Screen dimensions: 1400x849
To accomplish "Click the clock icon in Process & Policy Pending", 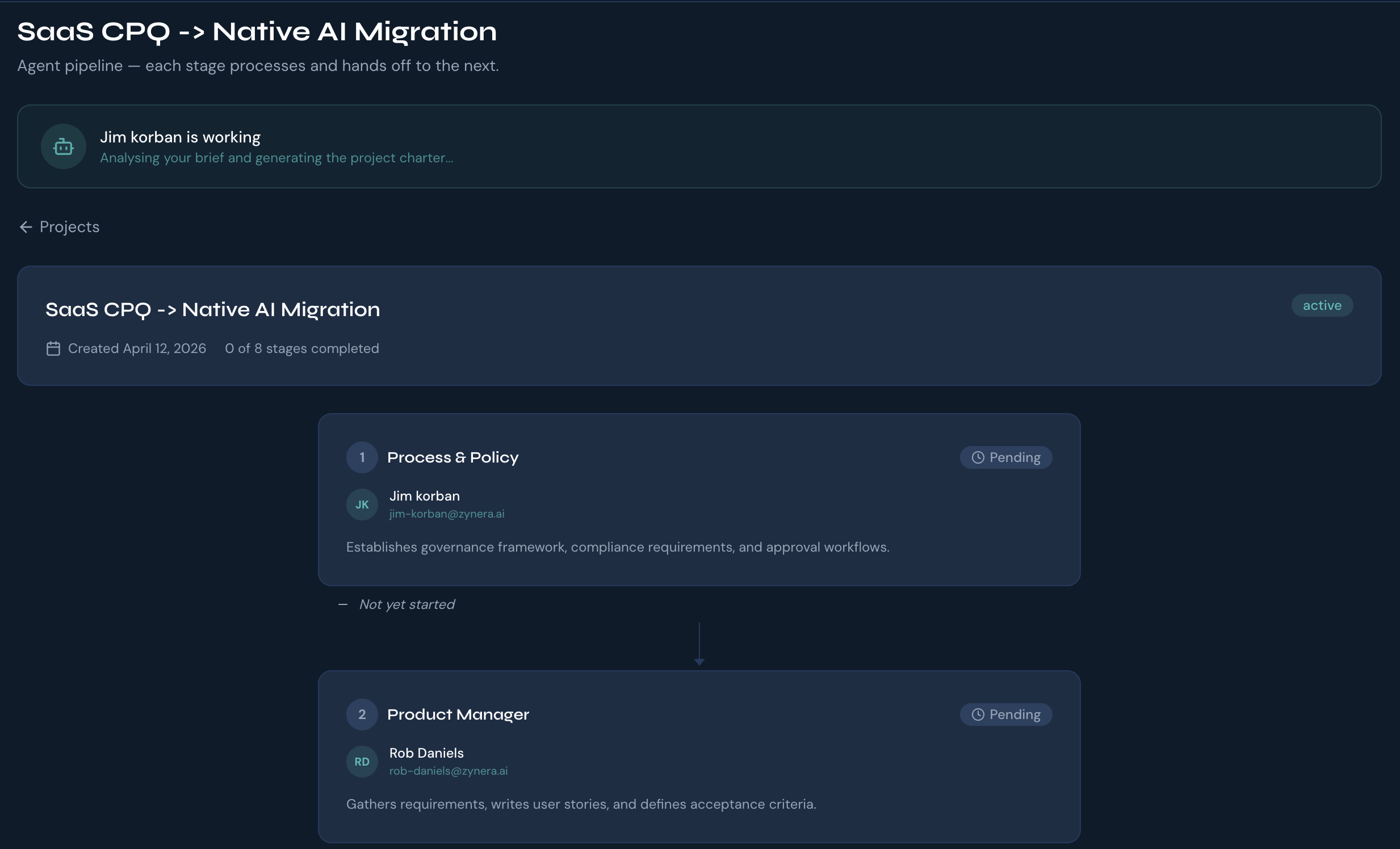I will coord(977,458).
